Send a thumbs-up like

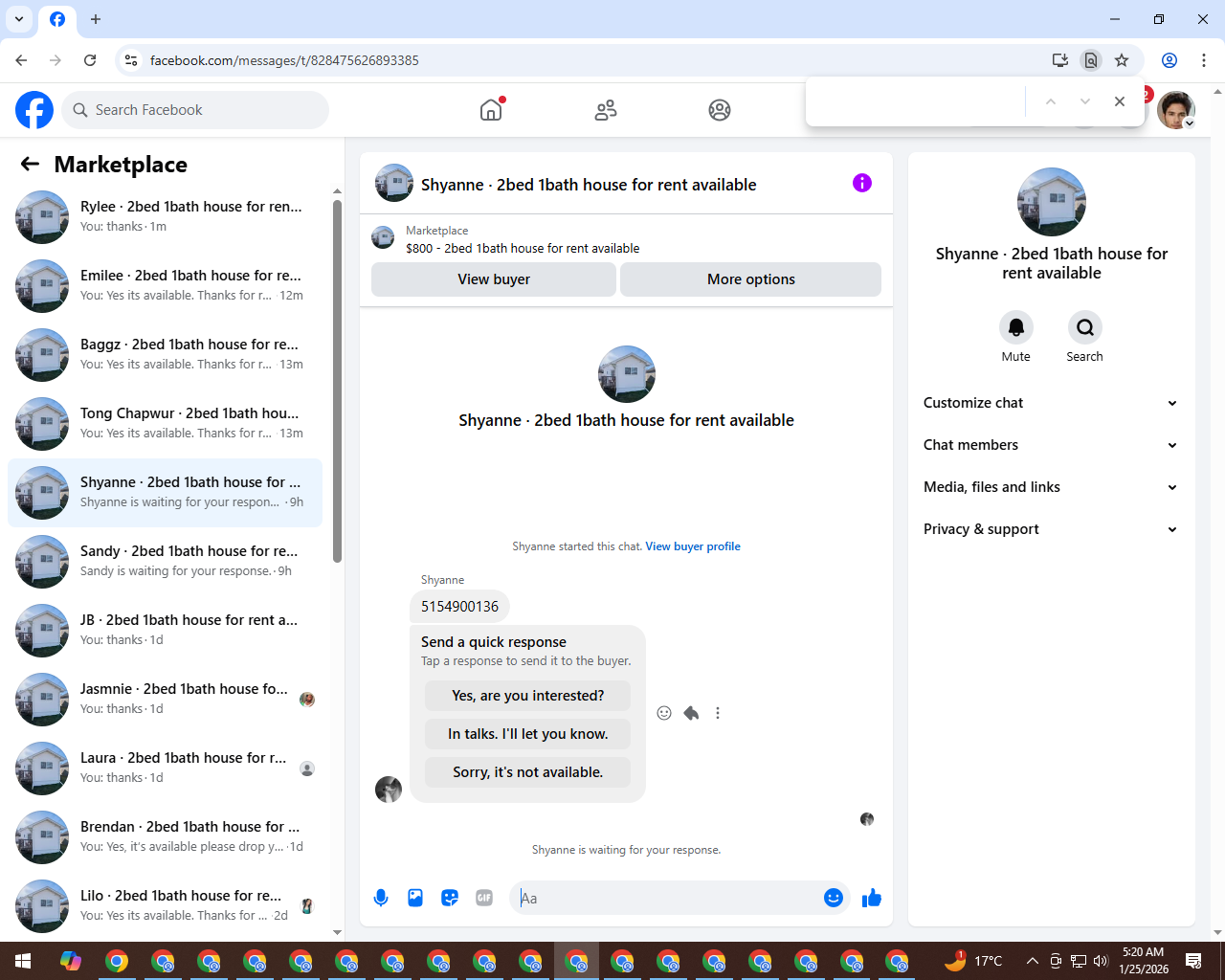872,898
